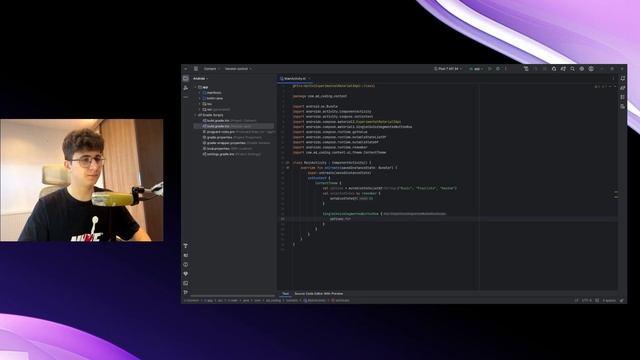Open the Running Devices toolbar icon
This screenshot has width=640, height=360.
pos(526,69)
